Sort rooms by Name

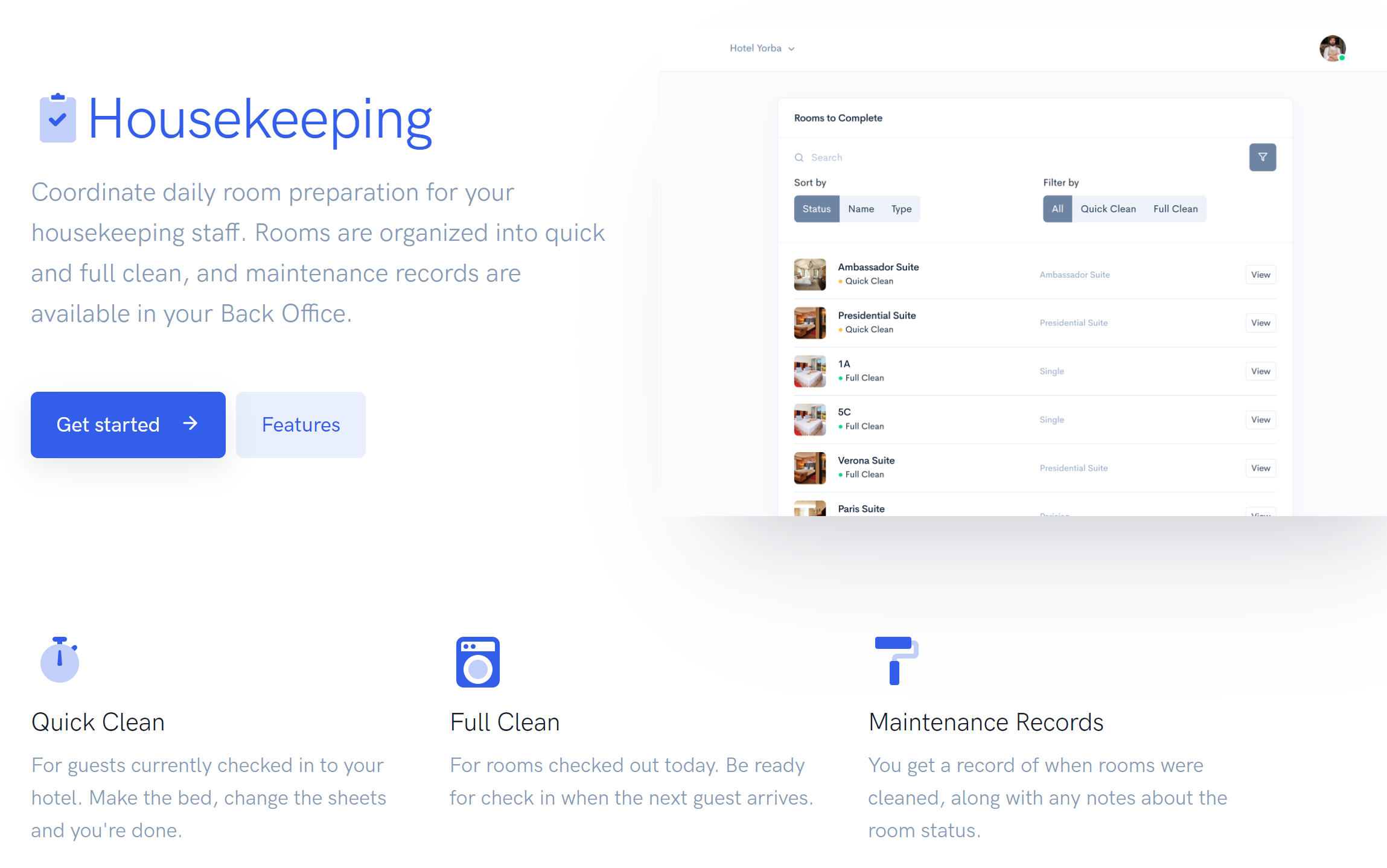(x=861, y=208)
